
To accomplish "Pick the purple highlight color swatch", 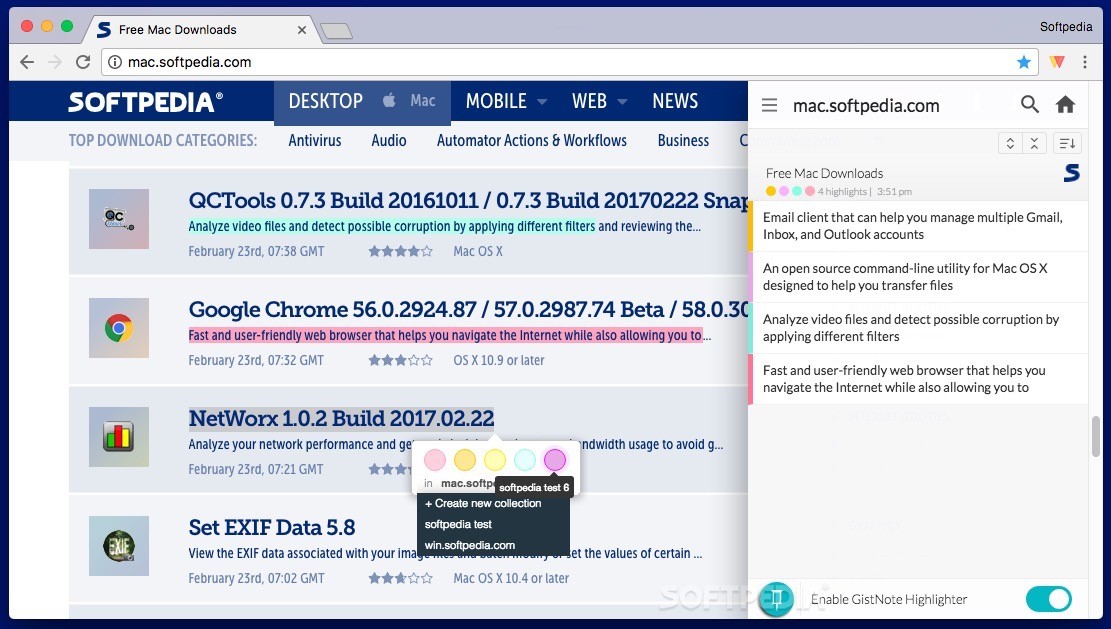I will pyautogui.click(x=555, y=460).
